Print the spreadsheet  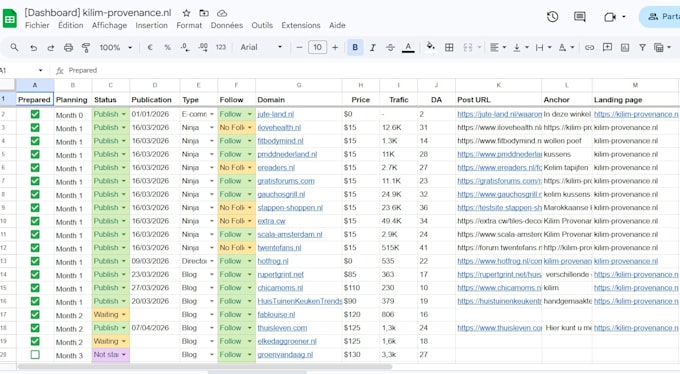pyautogui.click(x=68, y=48)
